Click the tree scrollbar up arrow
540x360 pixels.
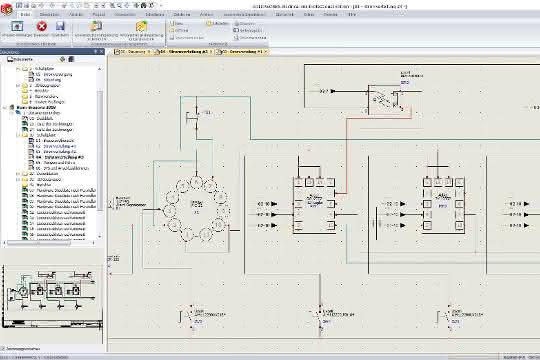(x=100, y=69)
